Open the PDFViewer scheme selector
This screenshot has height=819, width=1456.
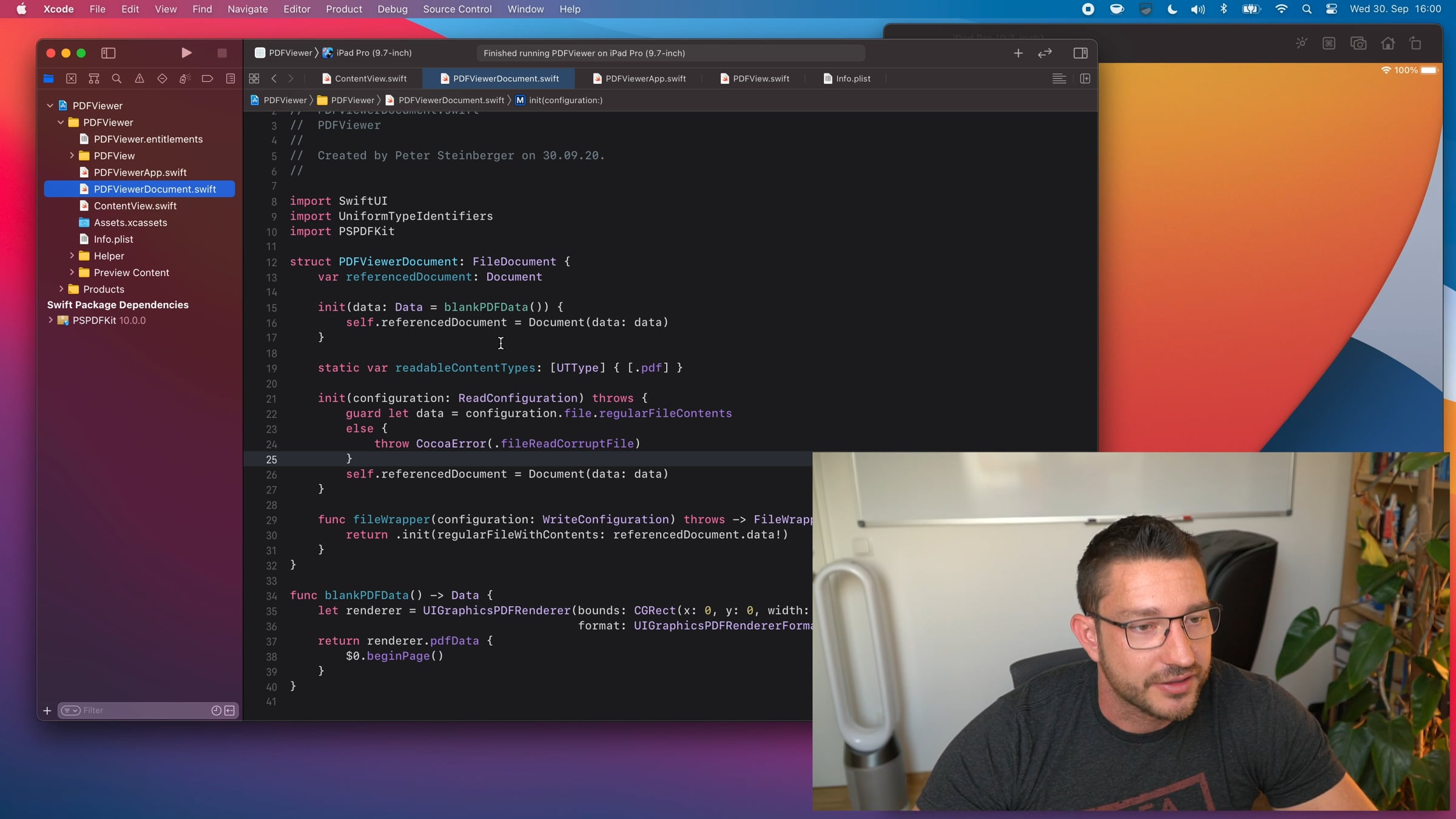(x=283, y=53)
